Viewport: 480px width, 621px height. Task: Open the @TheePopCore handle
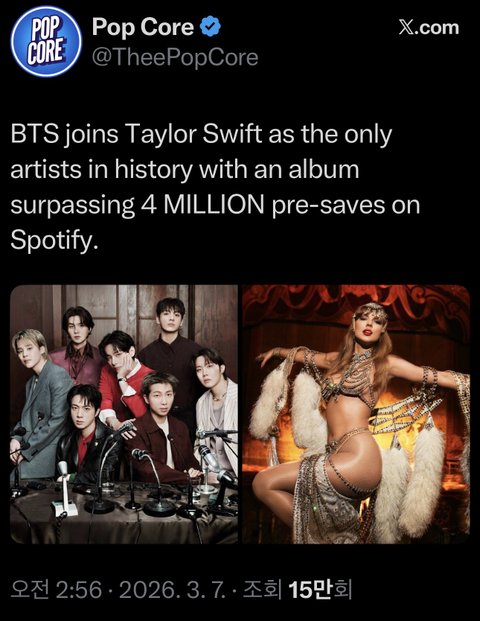175,58
